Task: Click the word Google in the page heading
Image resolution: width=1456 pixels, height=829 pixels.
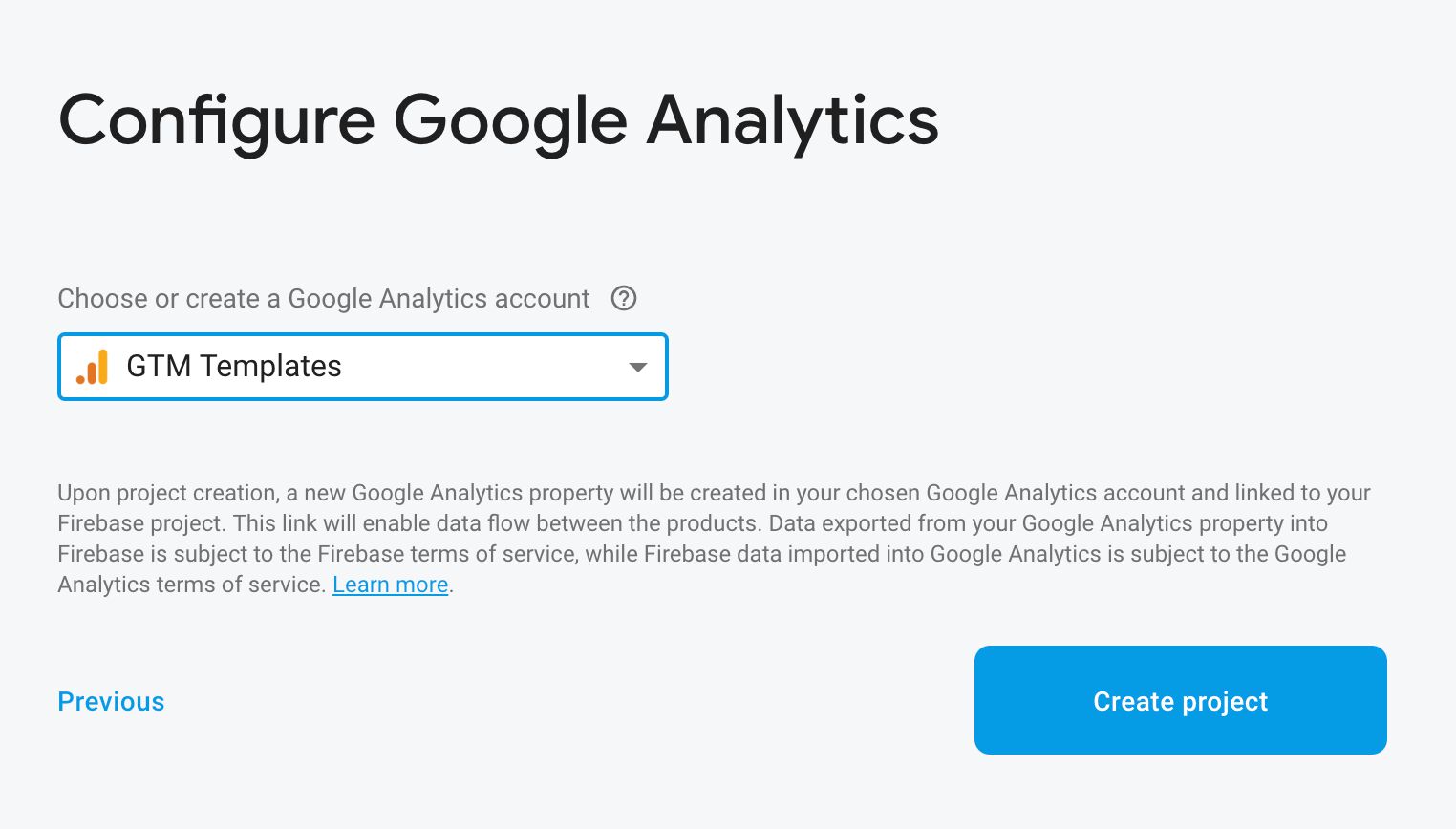Action: pos(510,121)
